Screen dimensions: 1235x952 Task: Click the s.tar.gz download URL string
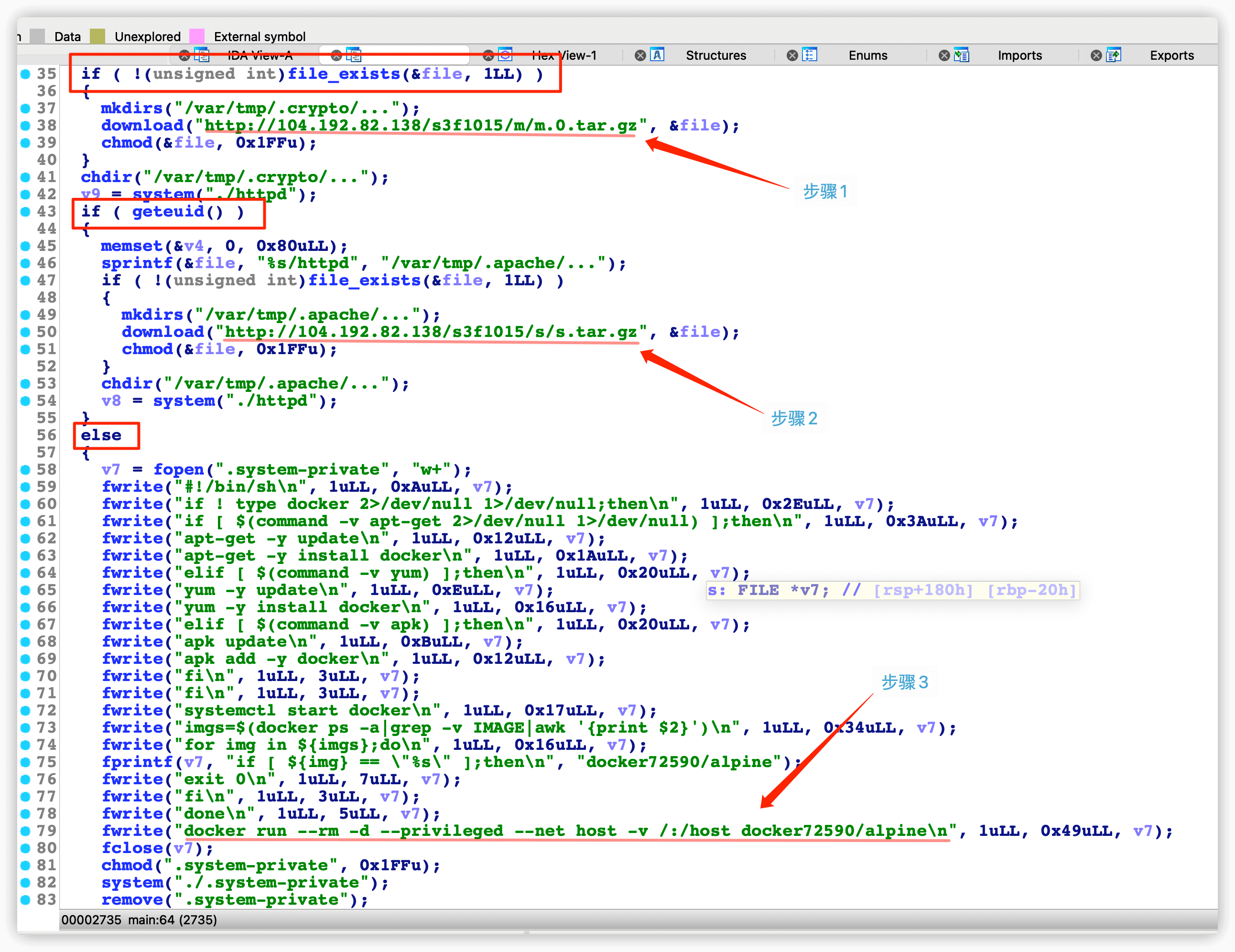(x=431, y=332)
